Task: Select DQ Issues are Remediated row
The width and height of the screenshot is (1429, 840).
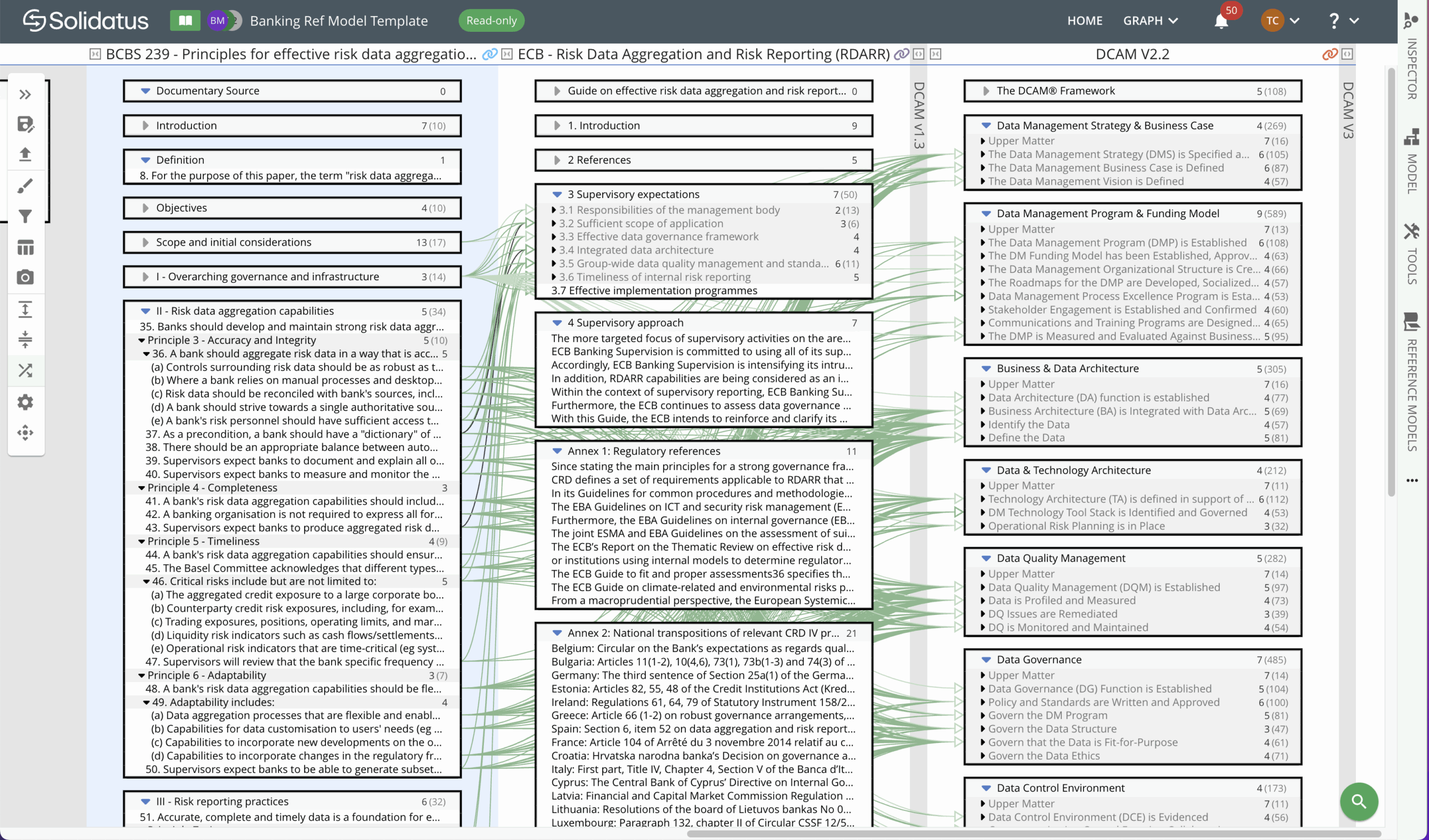Action: (x=1132, y=614)
